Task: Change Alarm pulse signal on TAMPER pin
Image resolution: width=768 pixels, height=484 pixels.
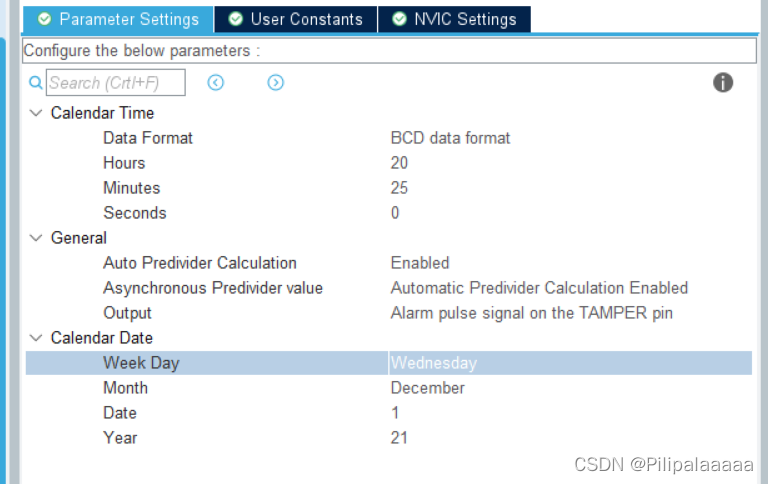Action: [x=531, y=313]
